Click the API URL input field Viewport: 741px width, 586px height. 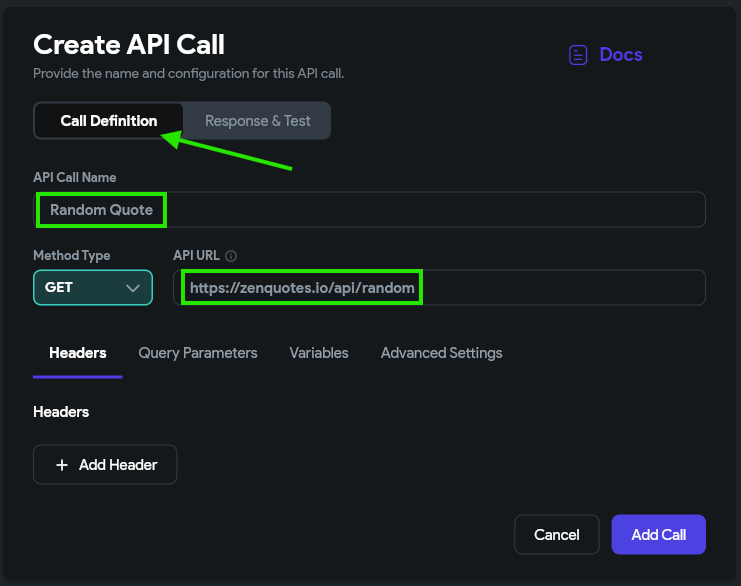pyautogui.click(x=439, y=287)
